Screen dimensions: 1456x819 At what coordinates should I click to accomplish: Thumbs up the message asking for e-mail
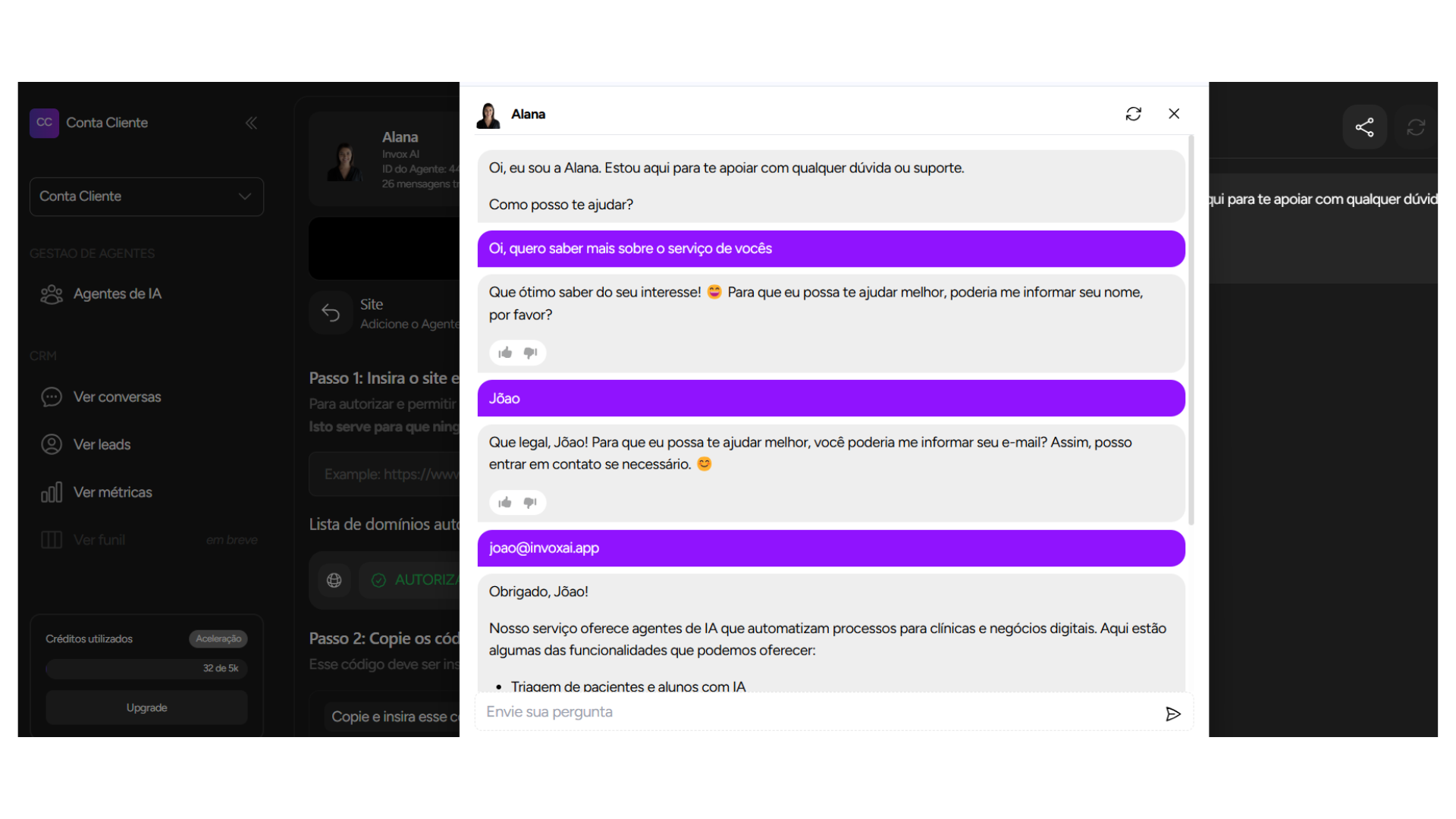[505, 502]
